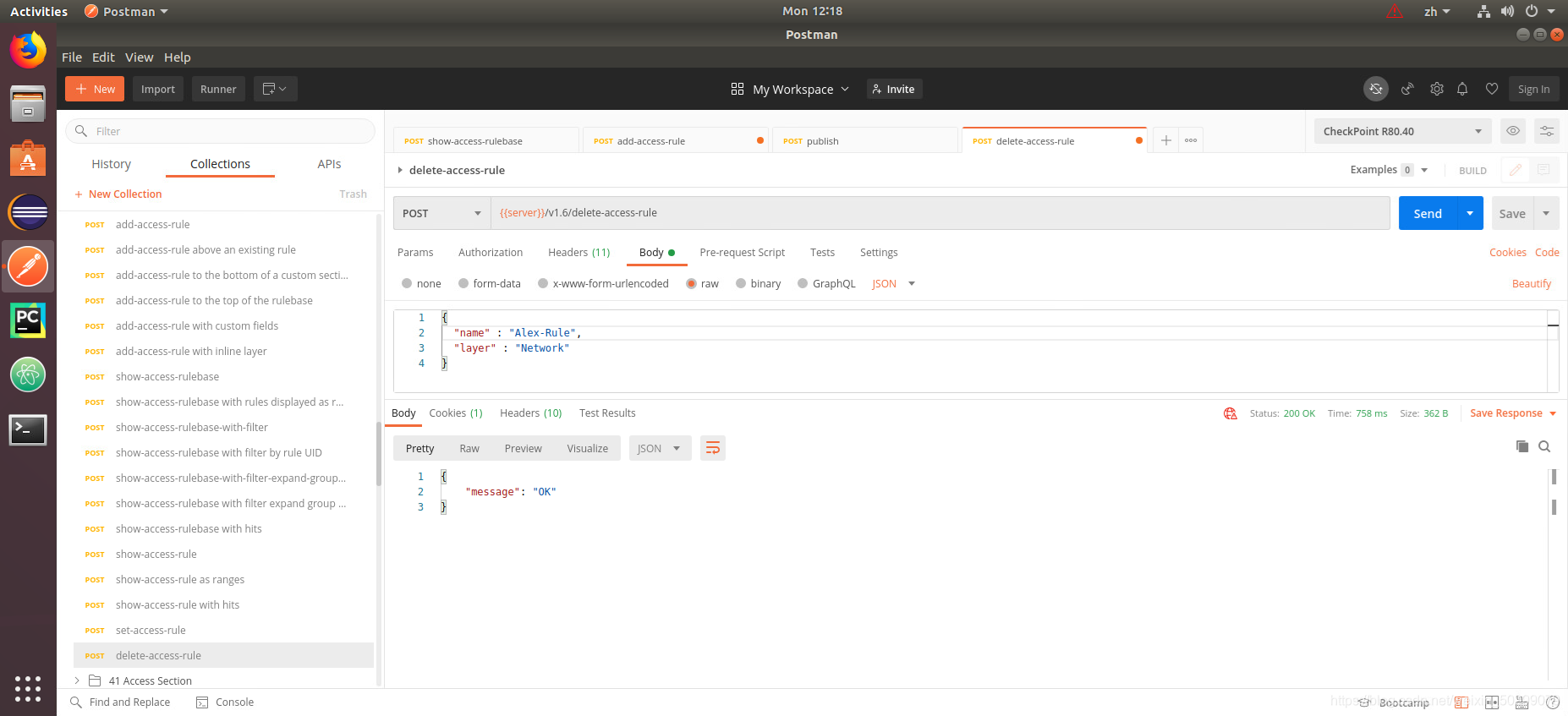Open the Save button dropdown arrow
This screenshot has height=716, width=1568.
(x=1546, y=213)
